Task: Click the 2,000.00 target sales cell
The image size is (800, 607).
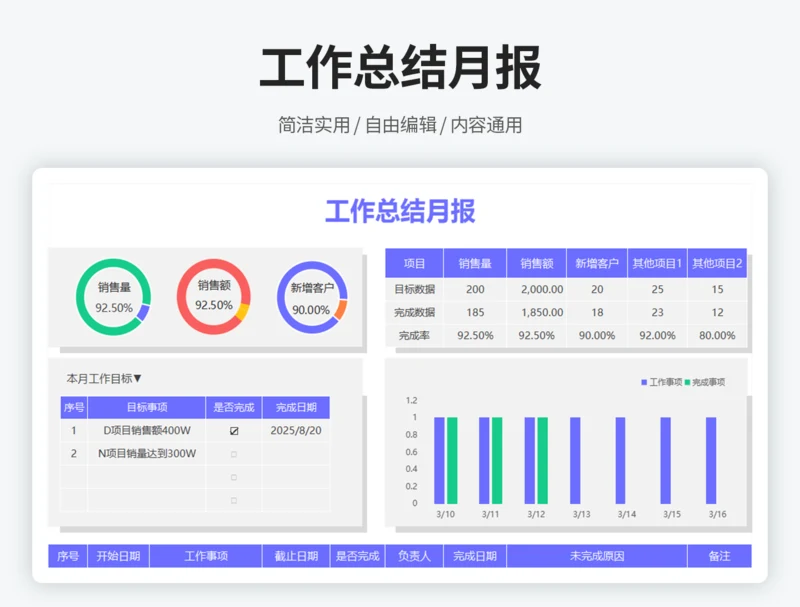Action: 536,289
